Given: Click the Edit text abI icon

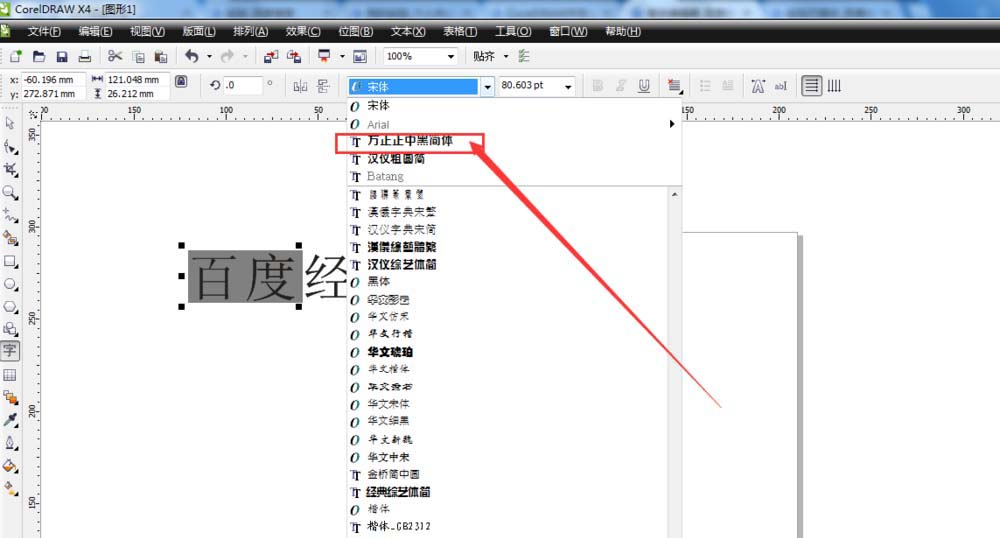Looking at the screenshot, I should (x=781, y=86).
